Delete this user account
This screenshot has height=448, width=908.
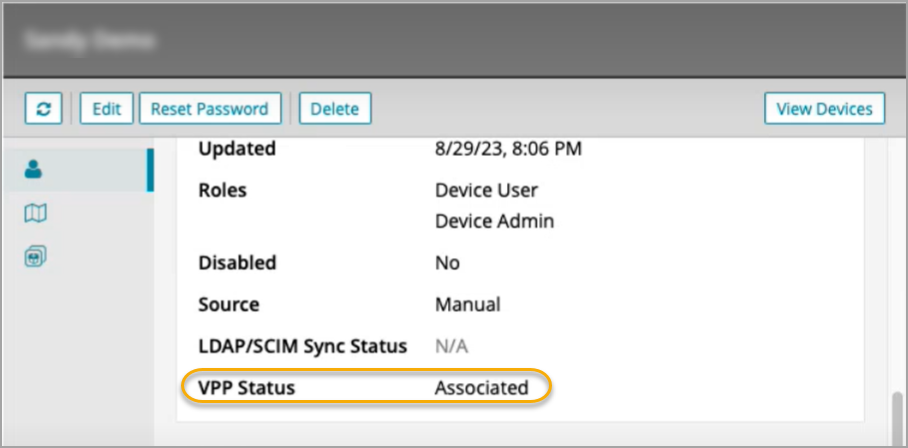[x=334, y=109]
